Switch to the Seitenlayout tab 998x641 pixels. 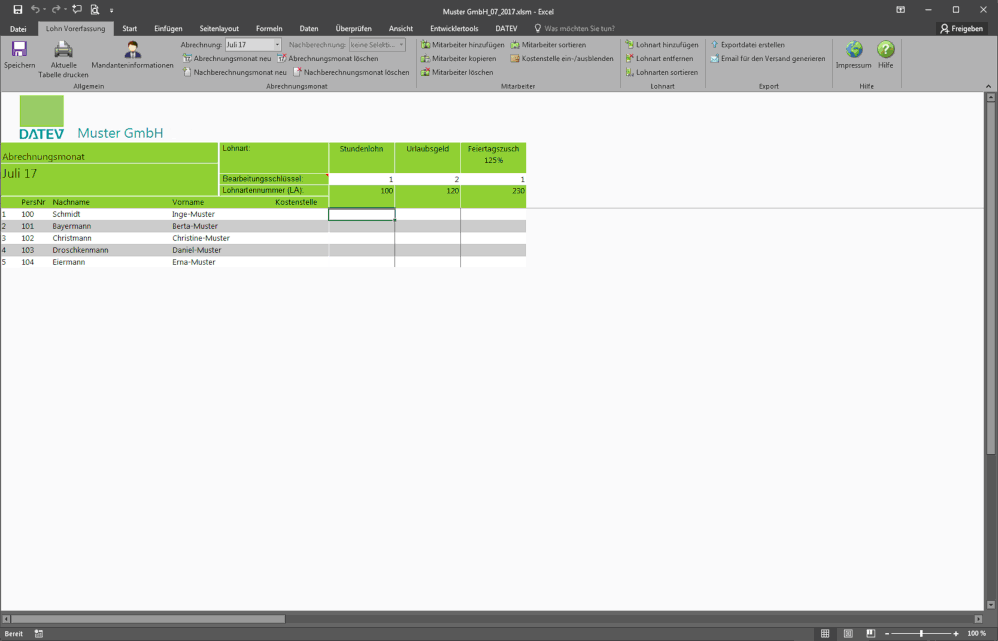click(219, 29)
